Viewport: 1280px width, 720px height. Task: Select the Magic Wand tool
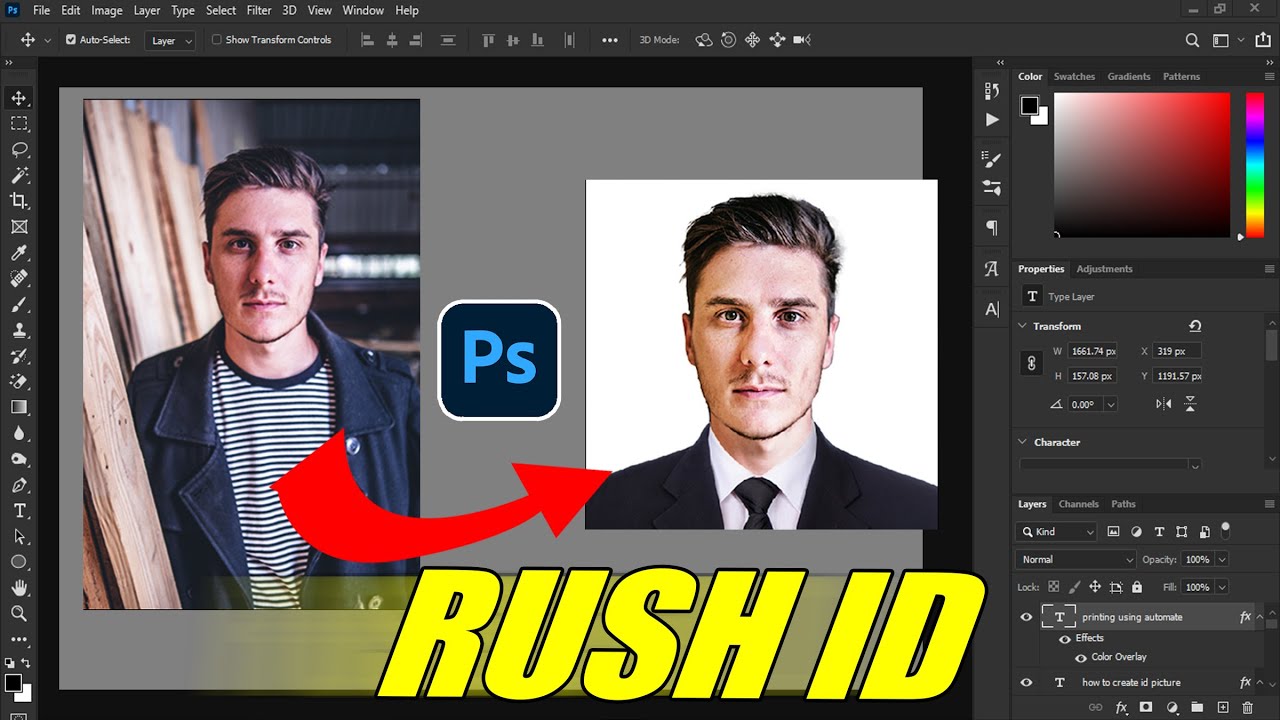click(x=19, y=175)
